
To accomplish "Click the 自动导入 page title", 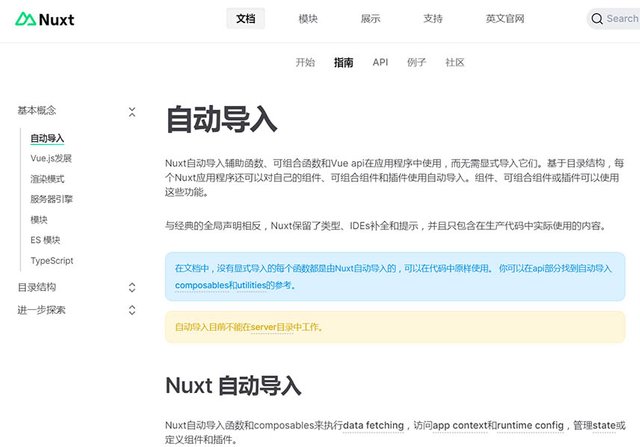I will tap(222, 120).
